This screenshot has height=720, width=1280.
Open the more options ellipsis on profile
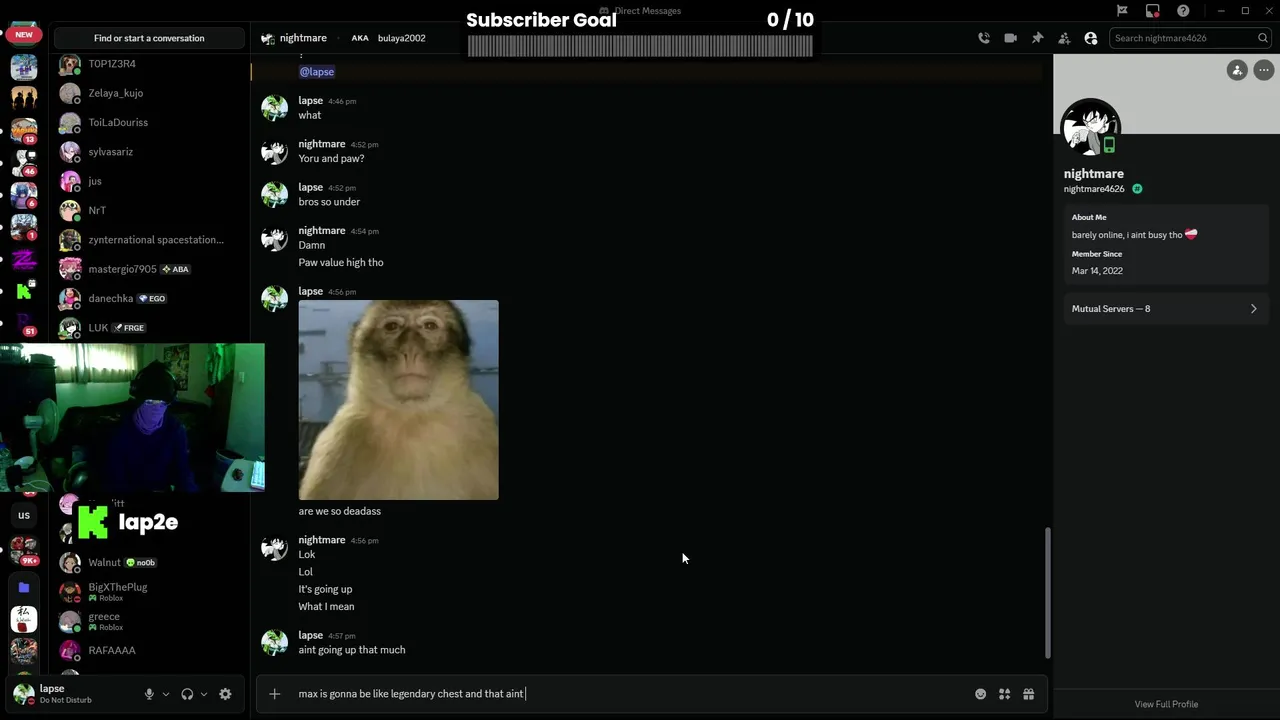(1264, 70)
